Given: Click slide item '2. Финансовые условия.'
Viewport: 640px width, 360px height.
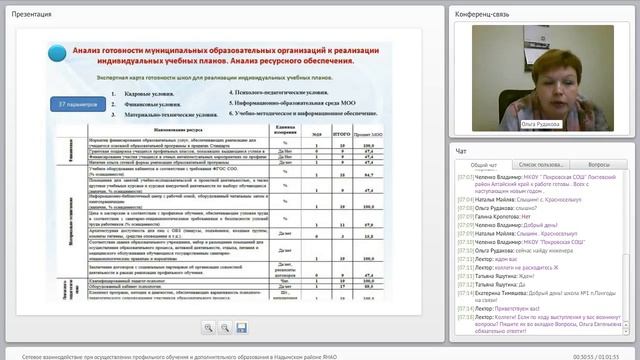Looking at the screenshot, I should coord(146,104).
